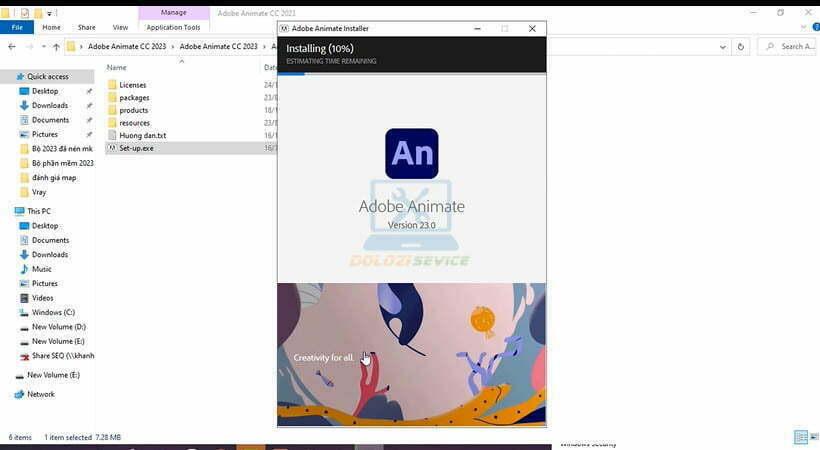Open the Share SEO network drive
Viewport: 820px width, 450px height.
[x=63, y=355]
